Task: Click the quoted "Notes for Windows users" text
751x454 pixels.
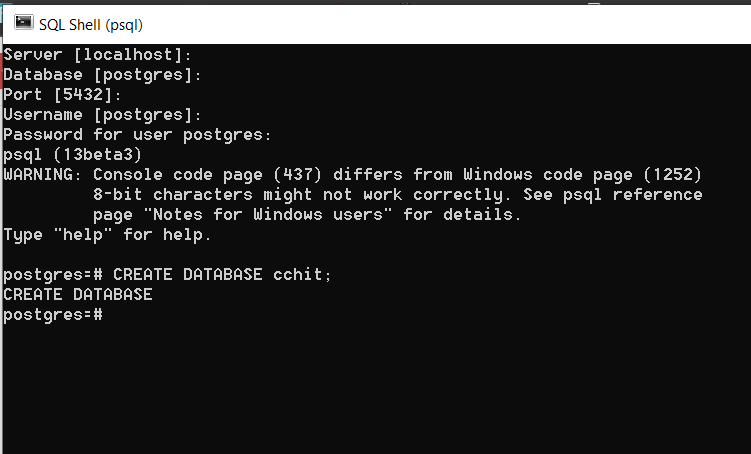Action: pyautogui.click(x=268, y=215)
